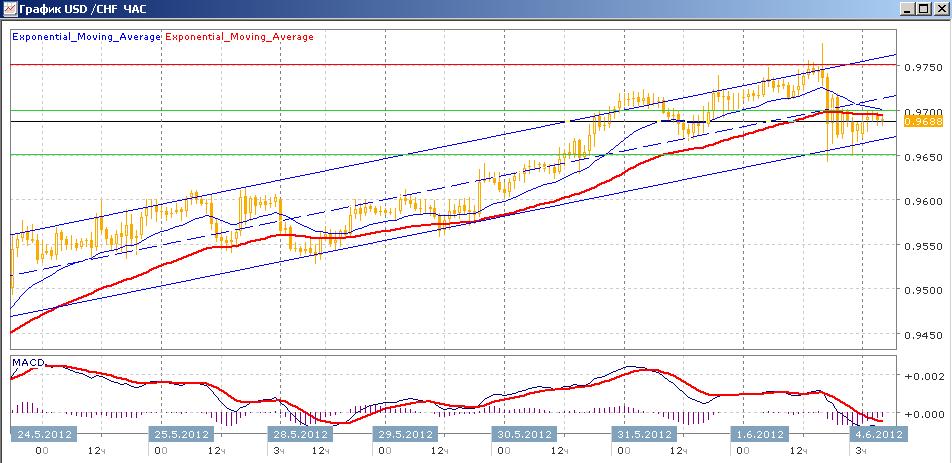Select the 30.5.2012 date marker
952x463 pixels.
pyautogui.click(x=524, y=434)
